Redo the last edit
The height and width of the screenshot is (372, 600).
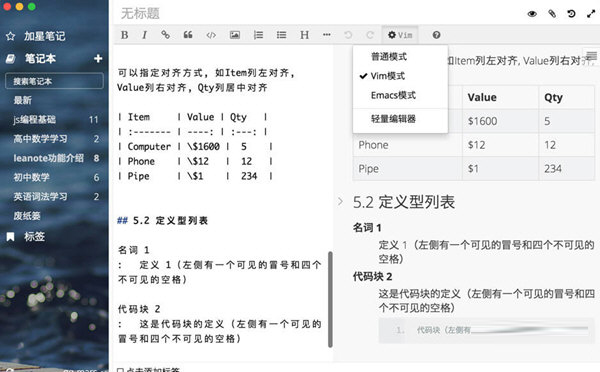pyautogui.click(x=370, y=35)
